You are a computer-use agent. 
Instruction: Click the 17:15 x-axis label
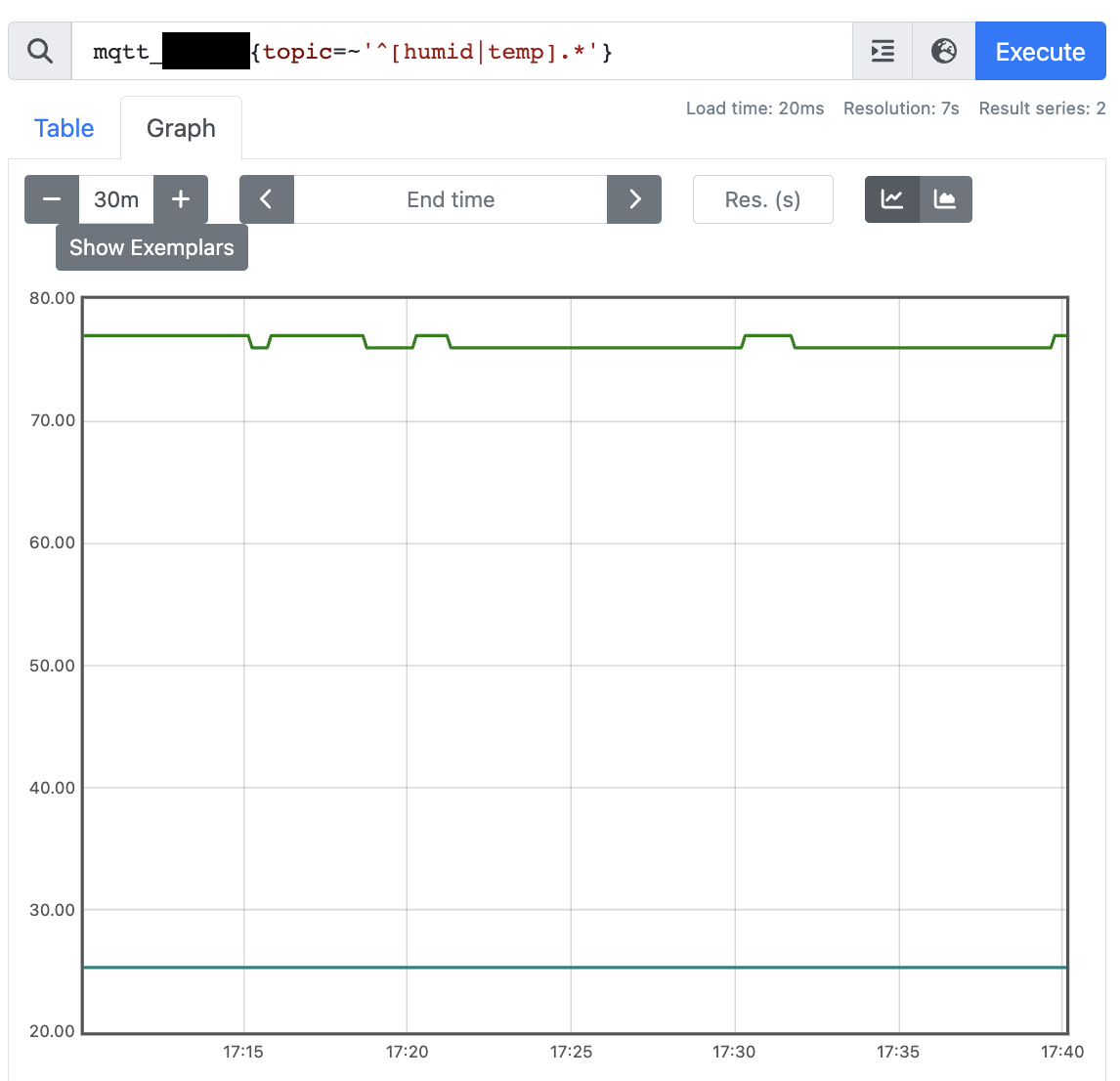tap(242, 1052)
